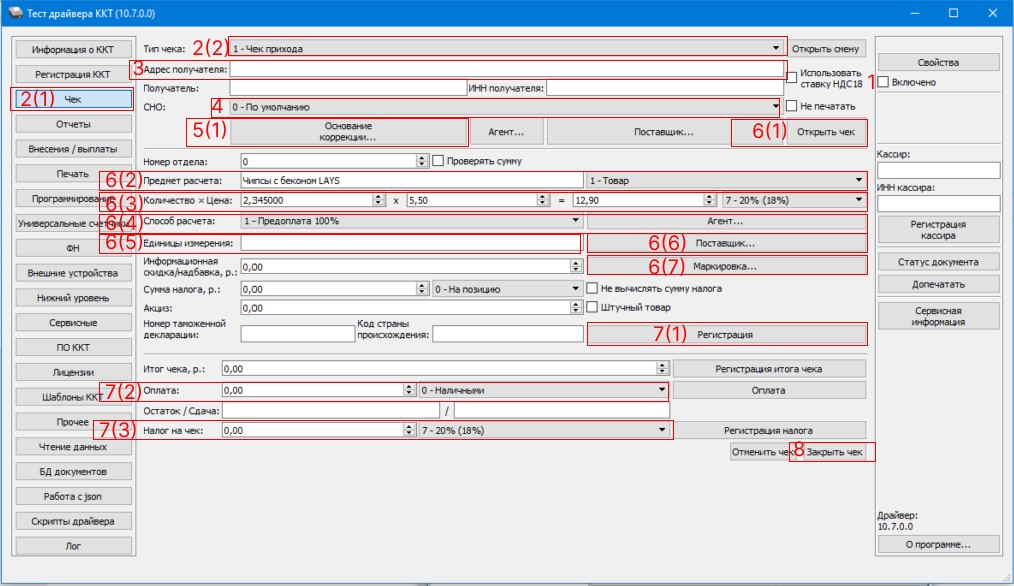Switch to the Отчеты section
1014x586 pixels.
click(x=73, y=124)
